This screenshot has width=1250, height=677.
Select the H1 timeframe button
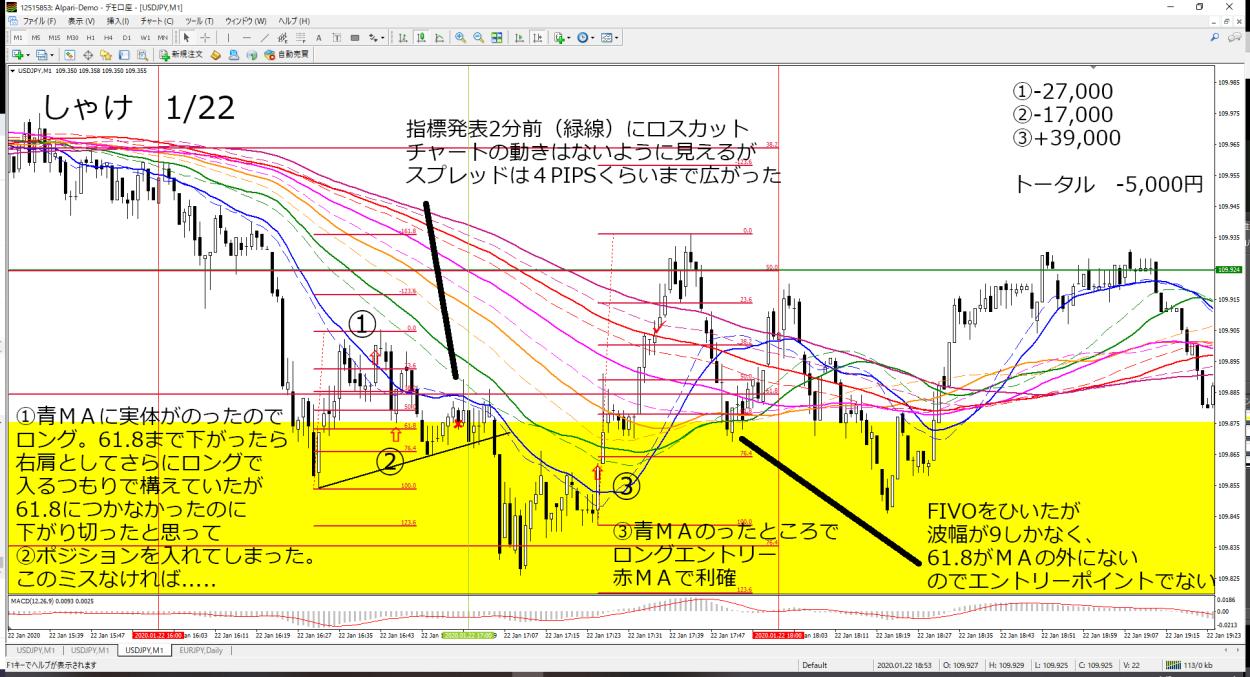click(92, 37)
